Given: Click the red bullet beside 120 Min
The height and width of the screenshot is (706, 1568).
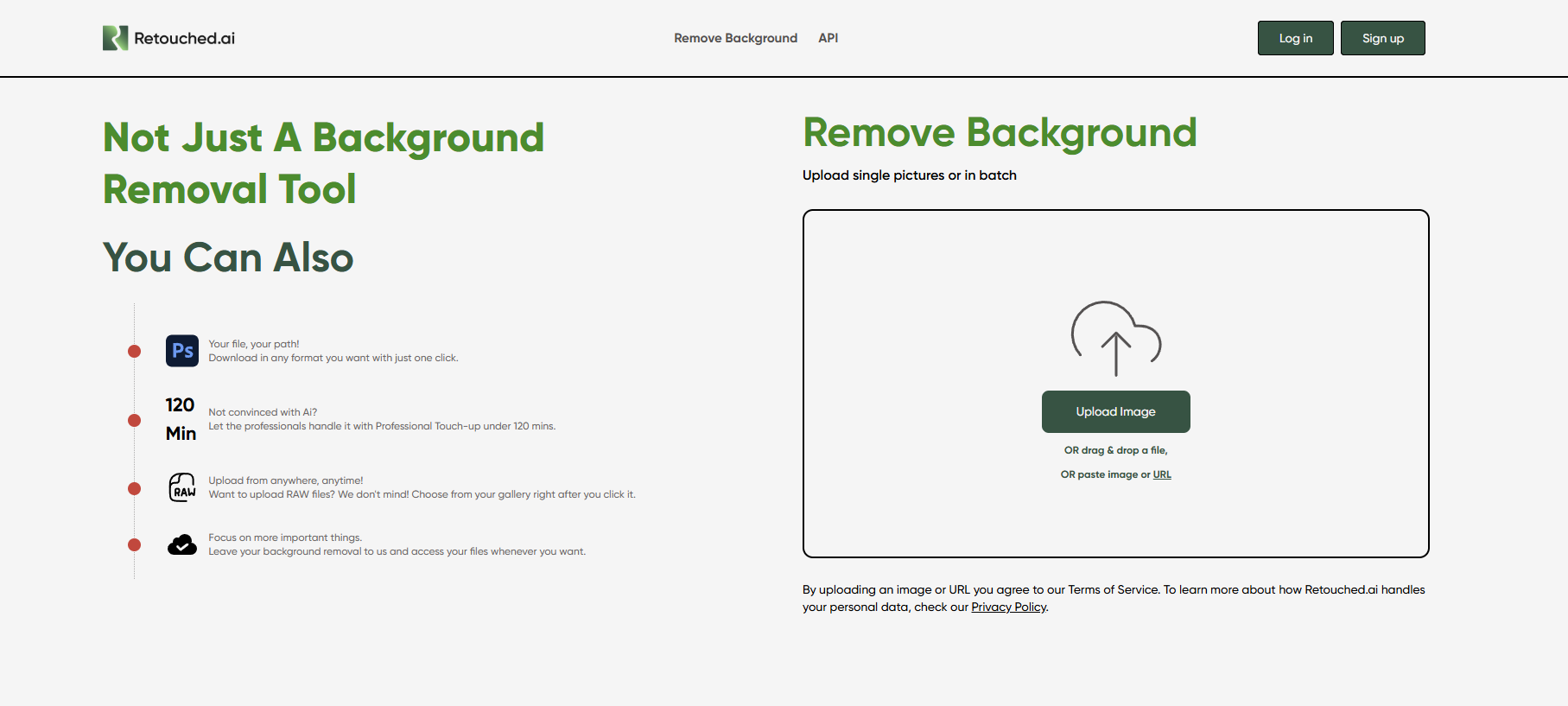Looking at the screenshot, I should coord(134,420).
